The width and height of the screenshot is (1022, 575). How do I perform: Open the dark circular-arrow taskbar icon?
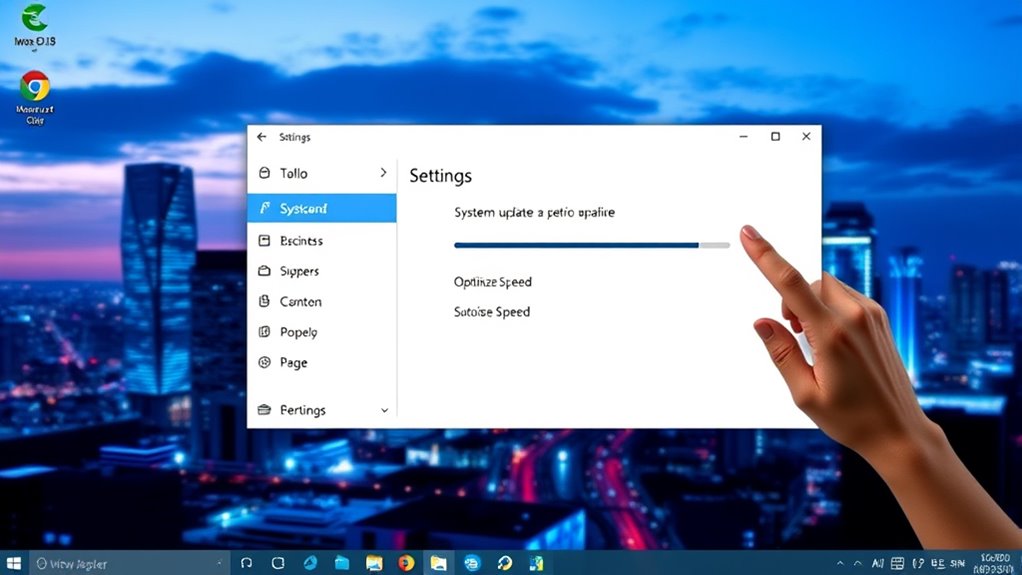pyautogui.click(x=504, y=563)
